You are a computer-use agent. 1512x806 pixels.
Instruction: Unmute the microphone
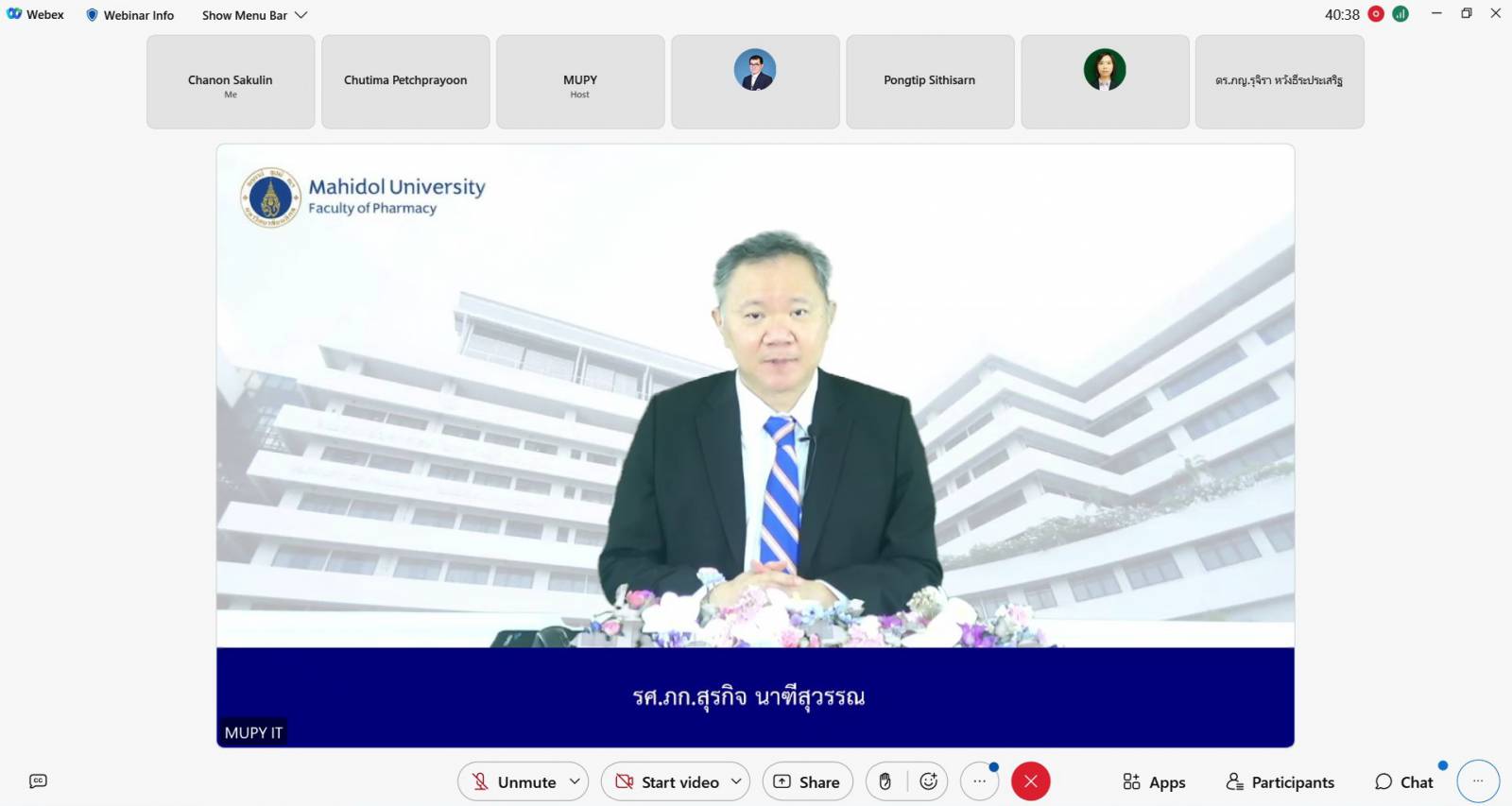point(514,781)
